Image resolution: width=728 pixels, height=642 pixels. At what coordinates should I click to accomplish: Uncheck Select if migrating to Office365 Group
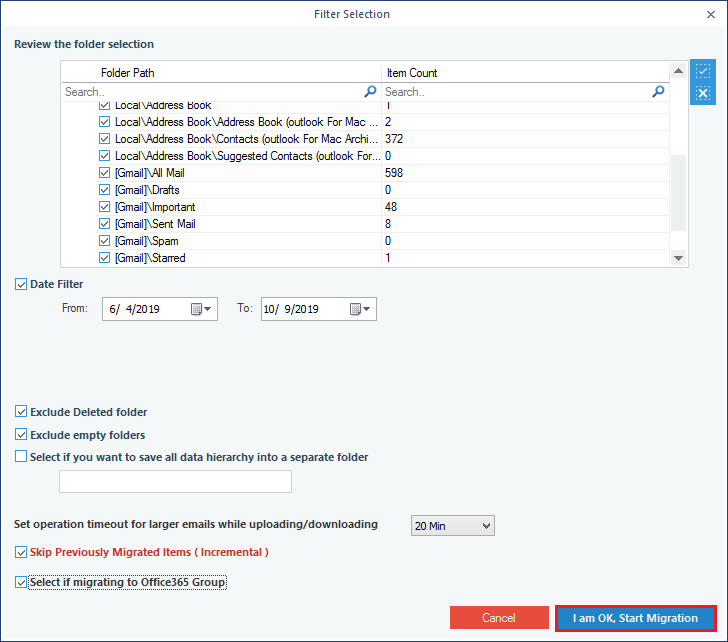point(22,582)
